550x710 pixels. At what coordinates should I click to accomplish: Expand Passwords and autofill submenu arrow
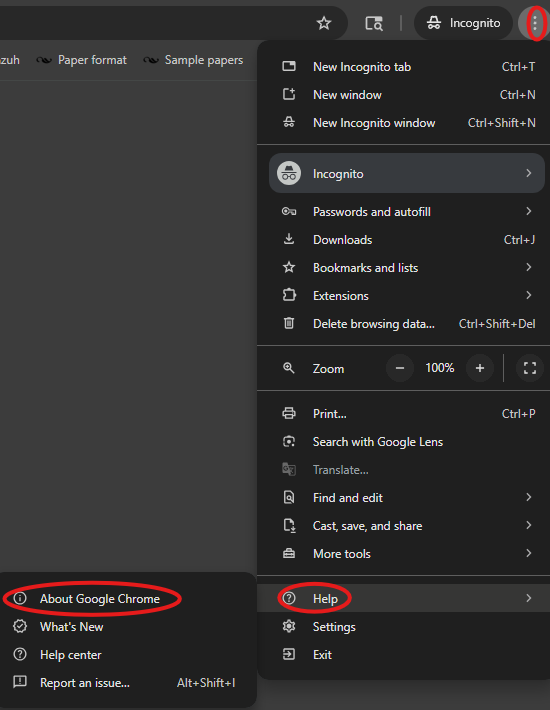[529, 211]
